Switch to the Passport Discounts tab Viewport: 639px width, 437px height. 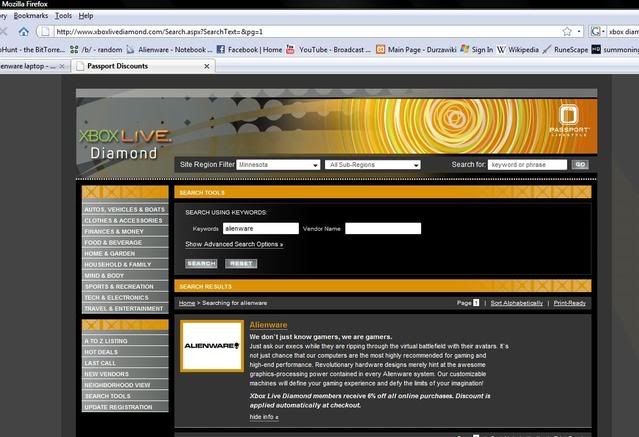click(x=143, y=66)
